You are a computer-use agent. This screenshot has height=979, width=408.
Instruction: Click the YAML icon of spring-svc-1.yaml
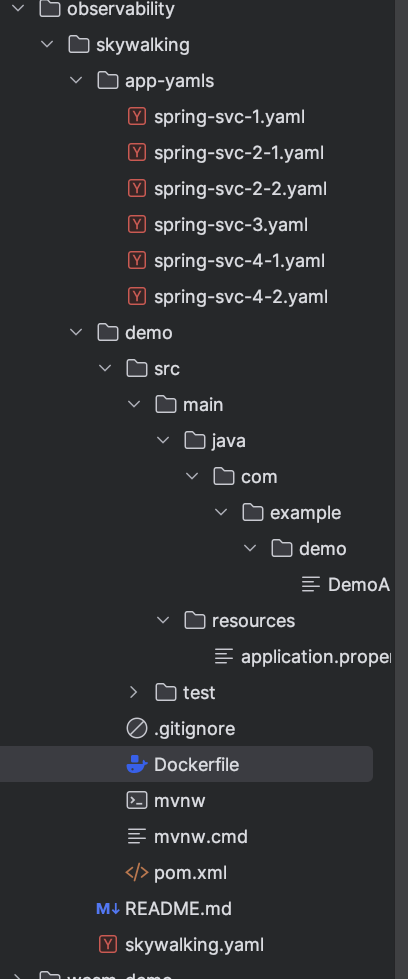click(x=137, y=117)
